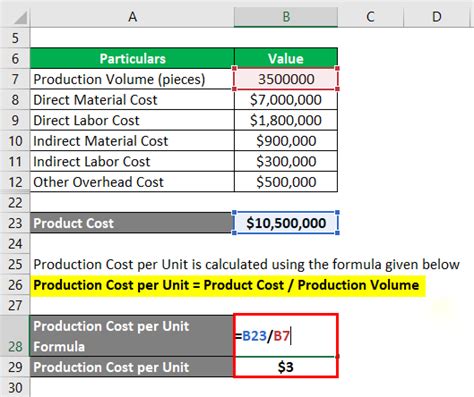Select the Indirect Material Cost cell
474x397 pixels.
(x=132, y=141)
